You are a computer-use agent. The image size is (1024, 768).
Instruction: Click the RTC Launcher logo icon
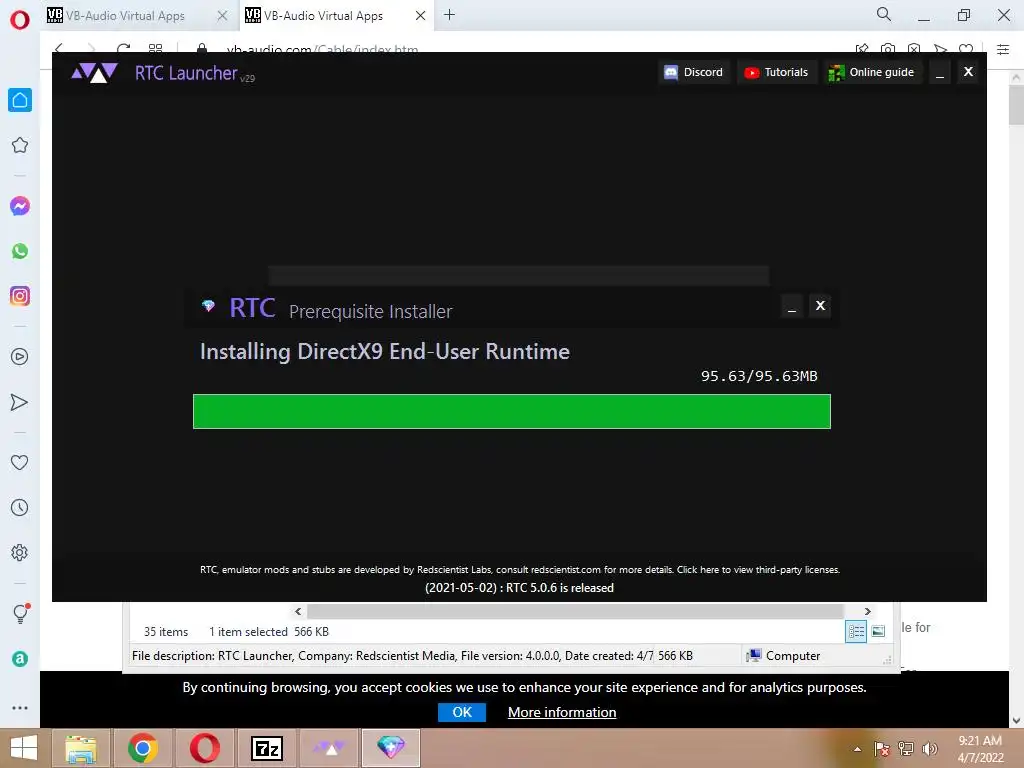[x=95, y=72]
